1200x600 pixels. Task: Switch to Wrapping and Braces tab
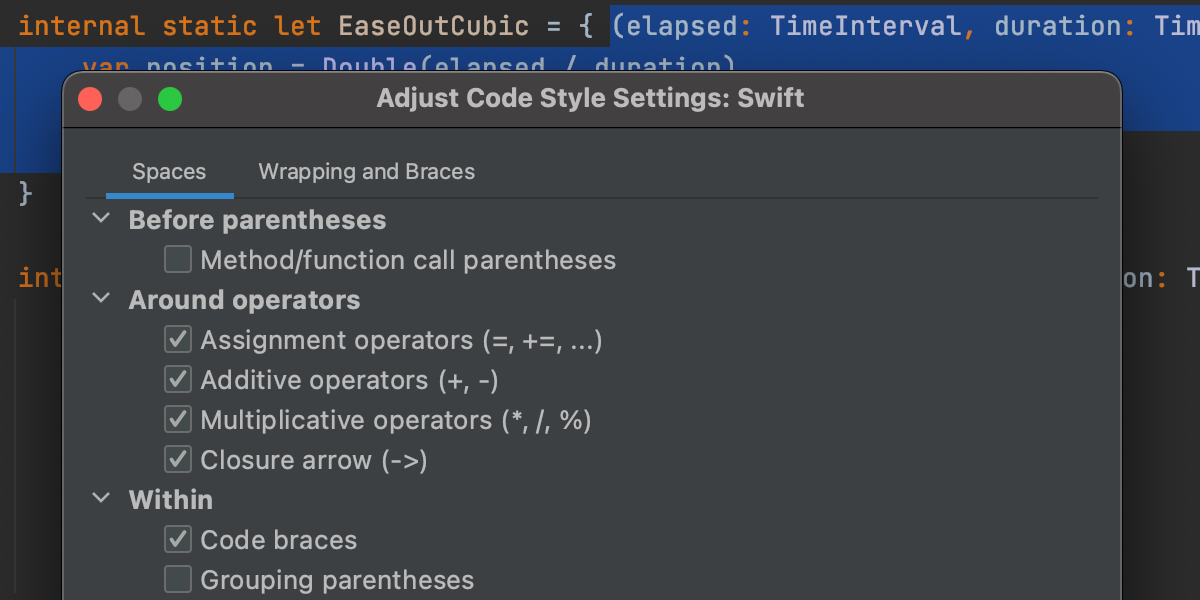366,172
